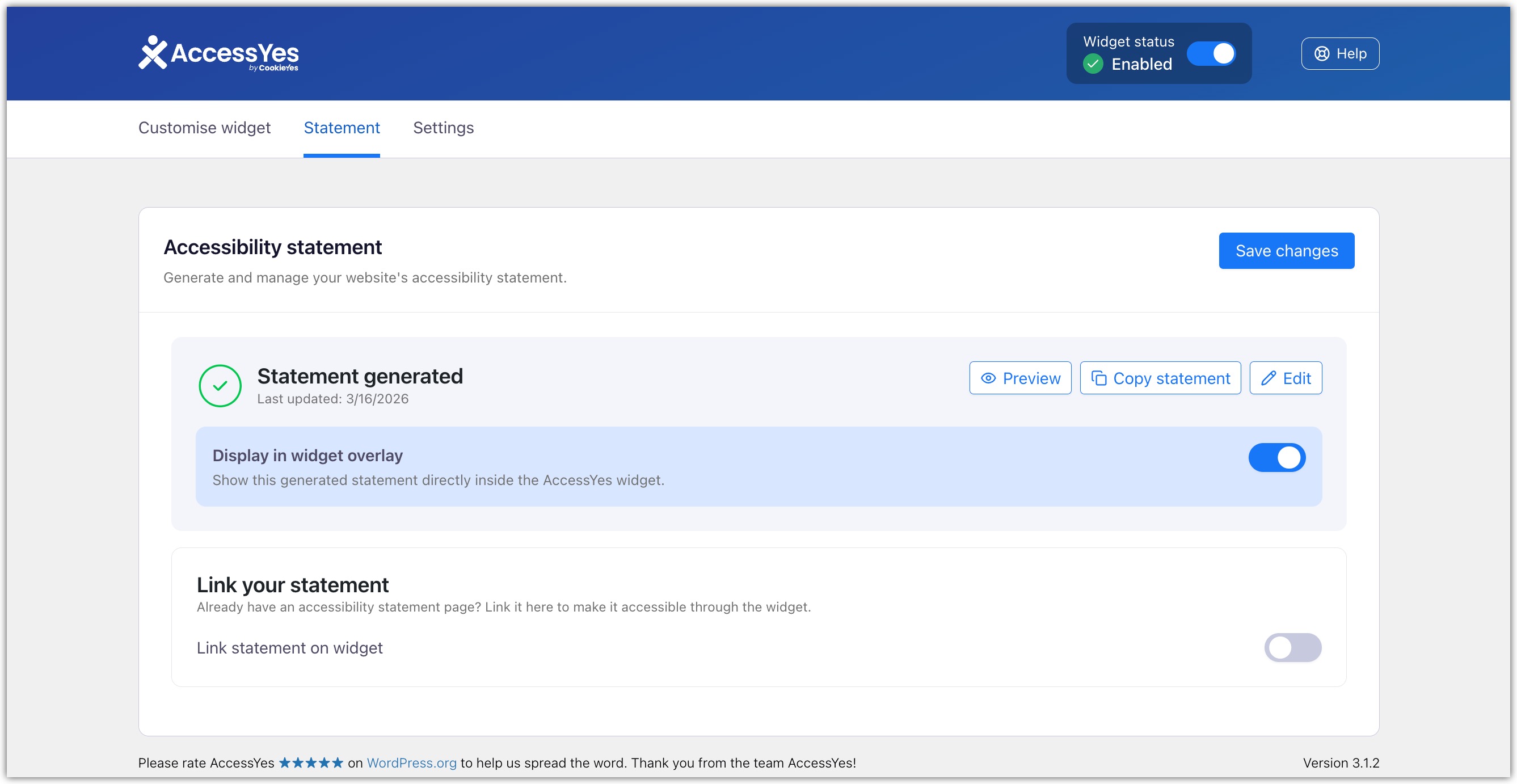Select the Statement tab
This screenshot has width=1517, height=784.
click(342, 128)
